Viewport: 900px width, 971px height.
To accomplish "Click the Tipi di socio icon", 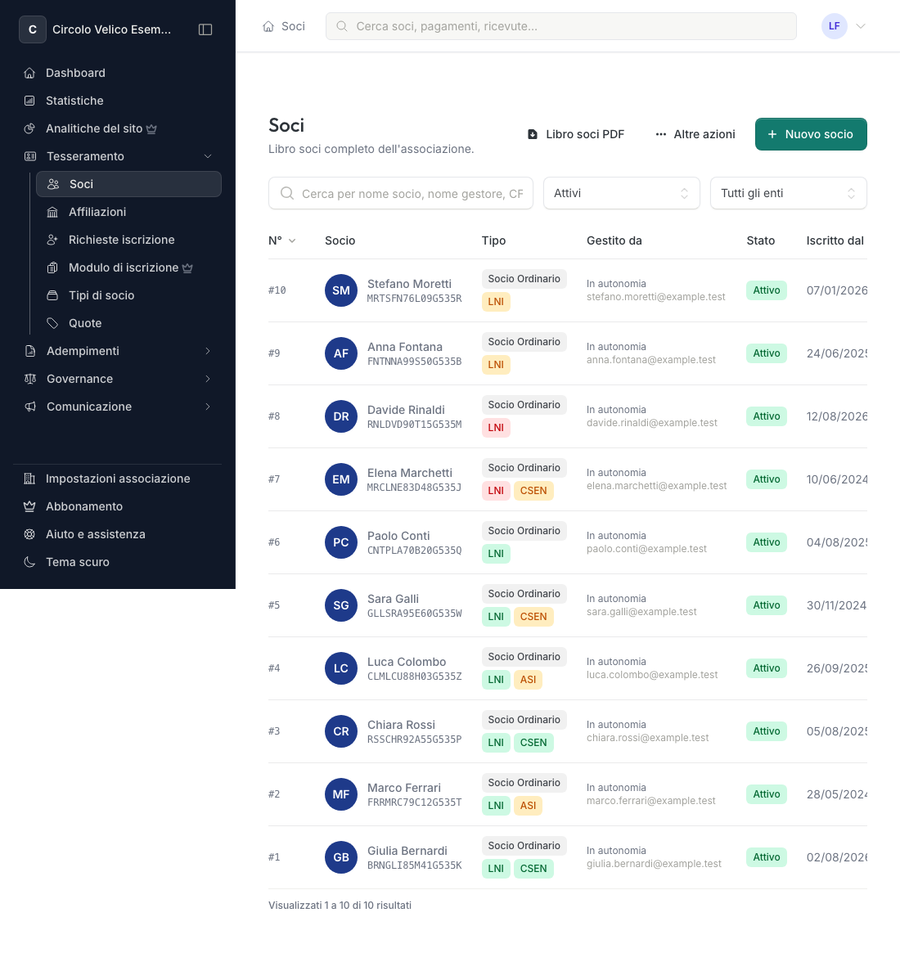I will 53,296.
